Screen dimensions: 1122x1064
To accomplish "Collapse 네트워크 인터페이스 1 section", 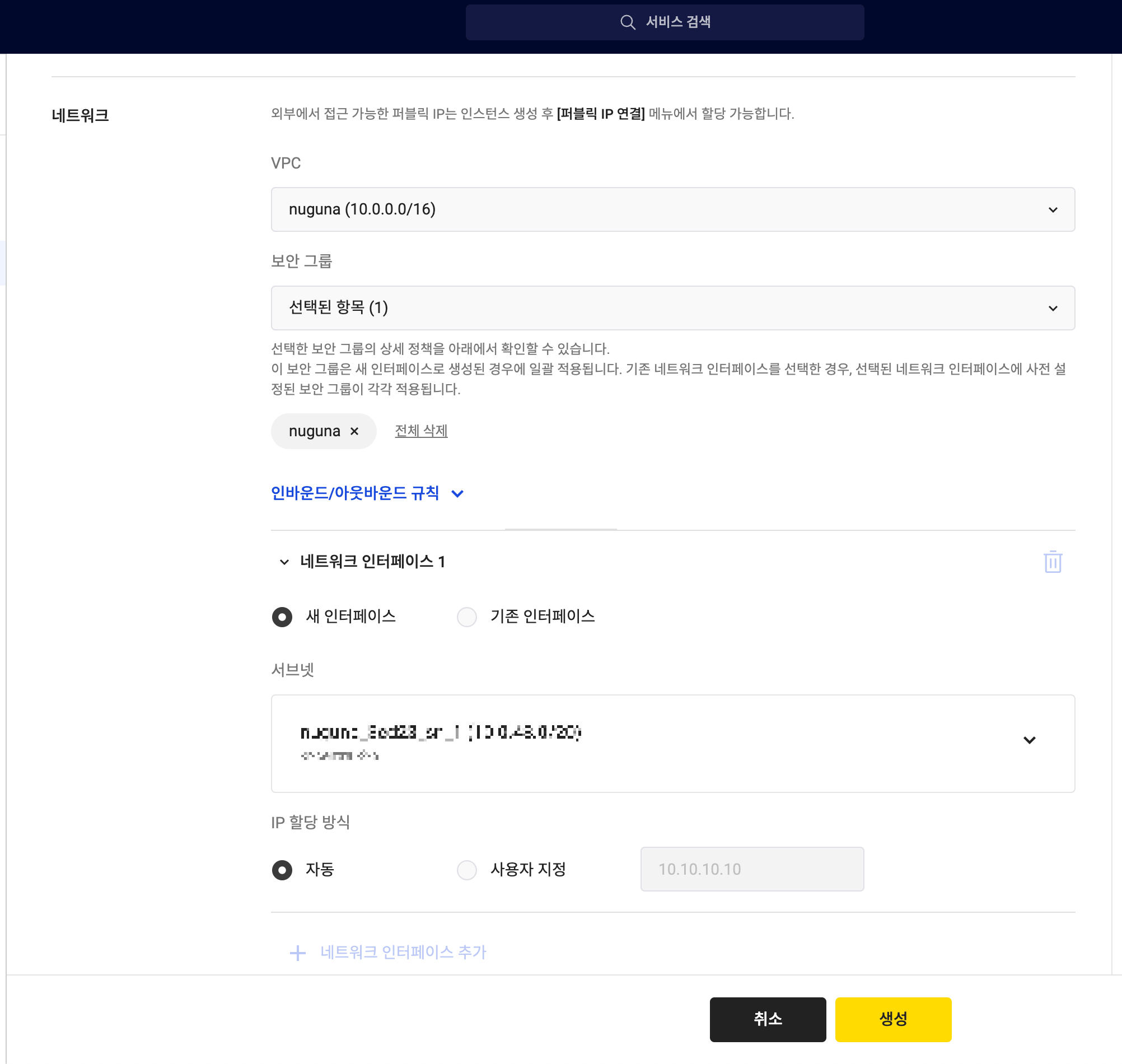I will 284,562.
